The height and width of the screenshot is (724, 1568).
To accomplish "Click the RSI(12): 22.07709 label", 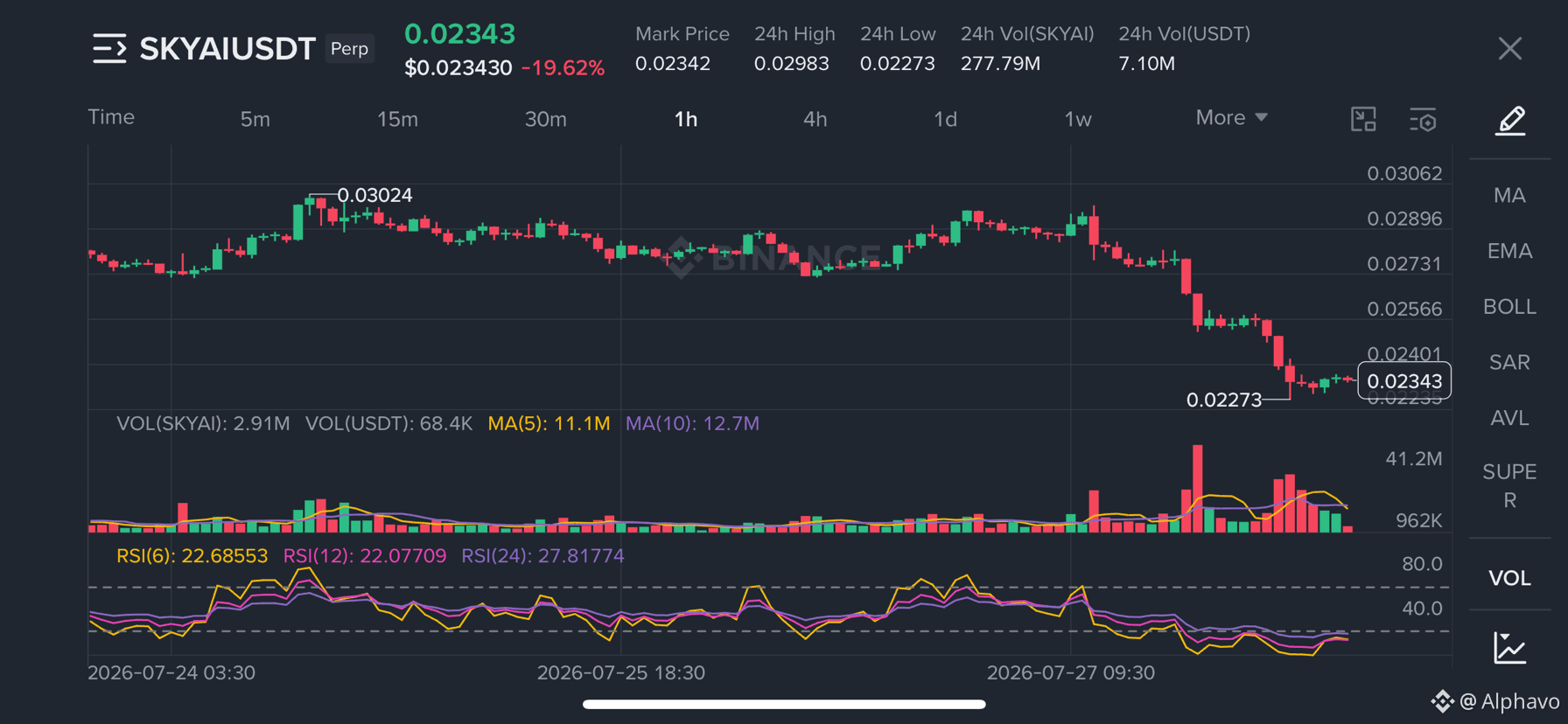I will pos(365,556).
